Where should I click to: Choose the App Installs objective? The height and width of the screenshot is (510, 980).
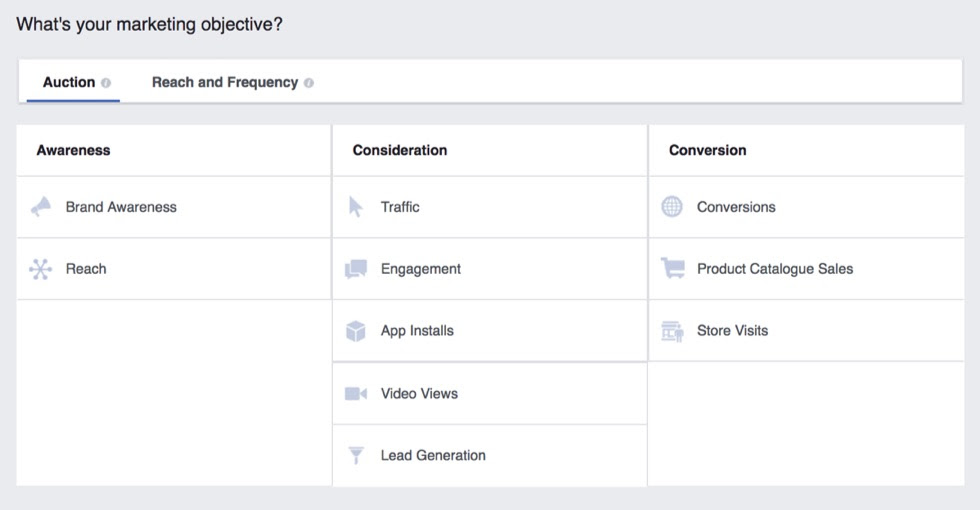point(490,331)
